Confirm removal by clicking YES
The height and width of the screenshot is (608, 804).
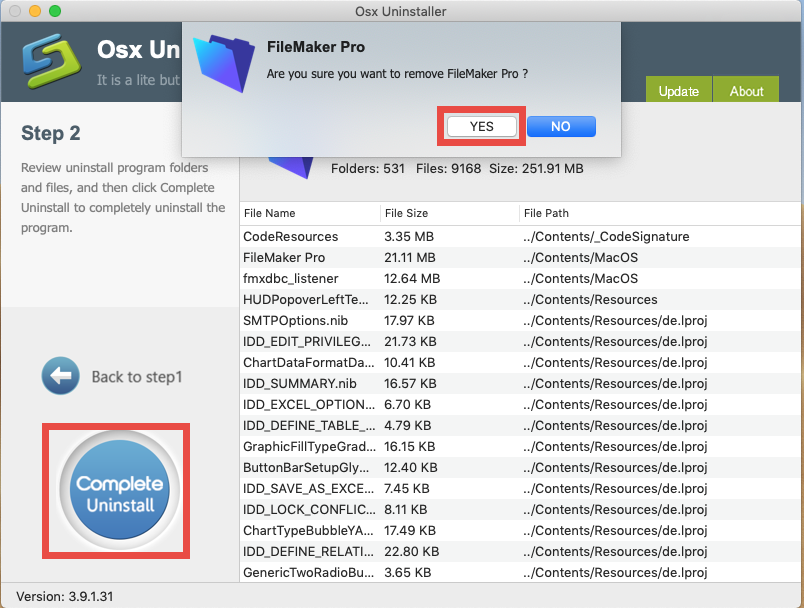tap(480, 126)
